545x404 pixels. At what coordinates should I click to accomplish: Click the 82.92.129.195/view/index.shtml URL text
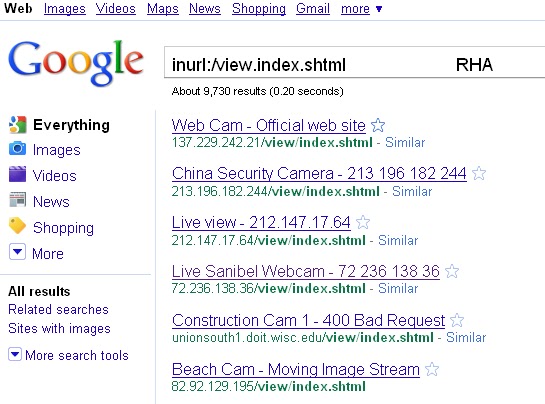tap(269, 387)
